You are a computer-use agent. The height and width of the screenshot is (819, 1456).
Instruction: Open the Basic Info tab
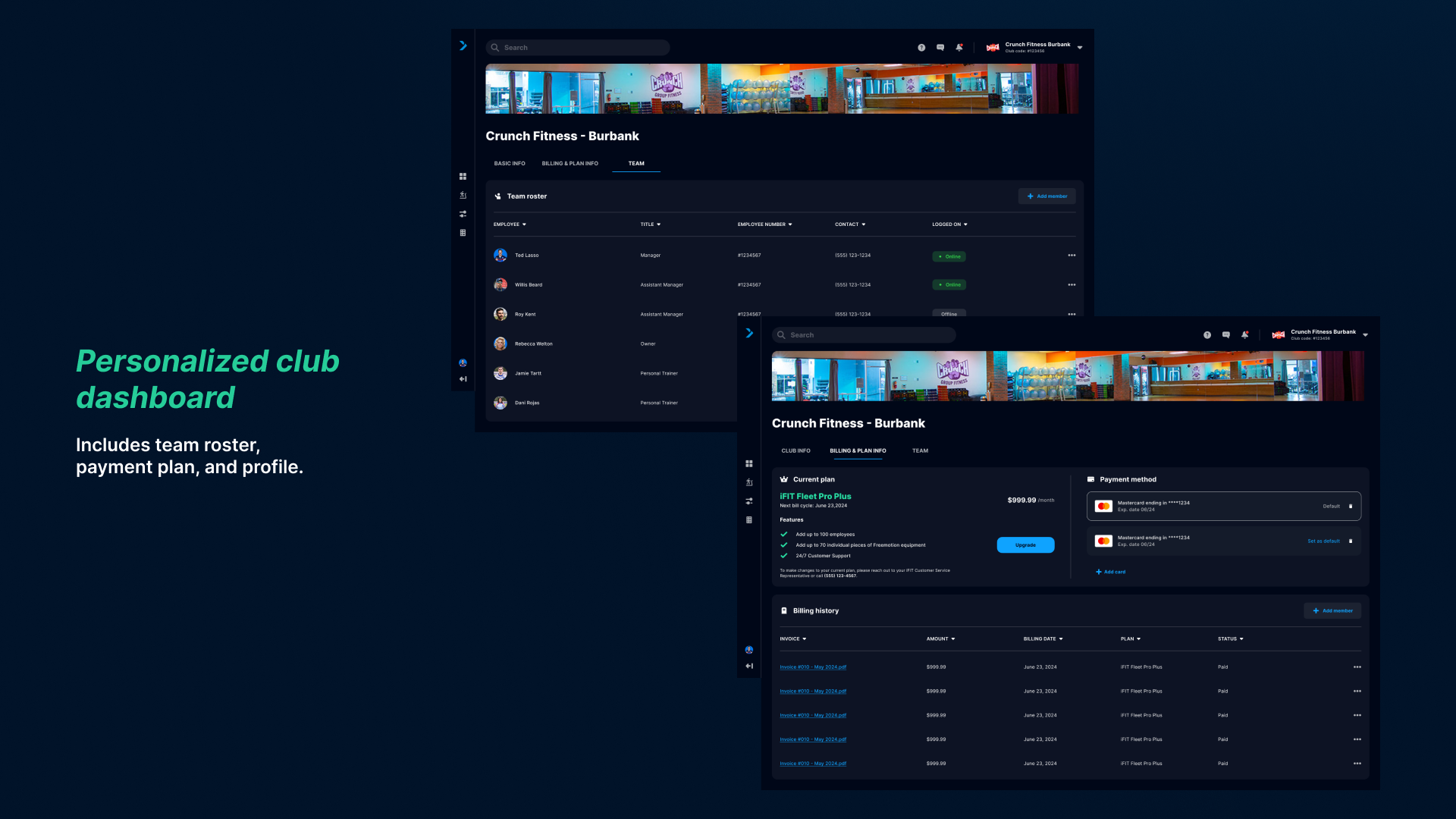(510, 163)
